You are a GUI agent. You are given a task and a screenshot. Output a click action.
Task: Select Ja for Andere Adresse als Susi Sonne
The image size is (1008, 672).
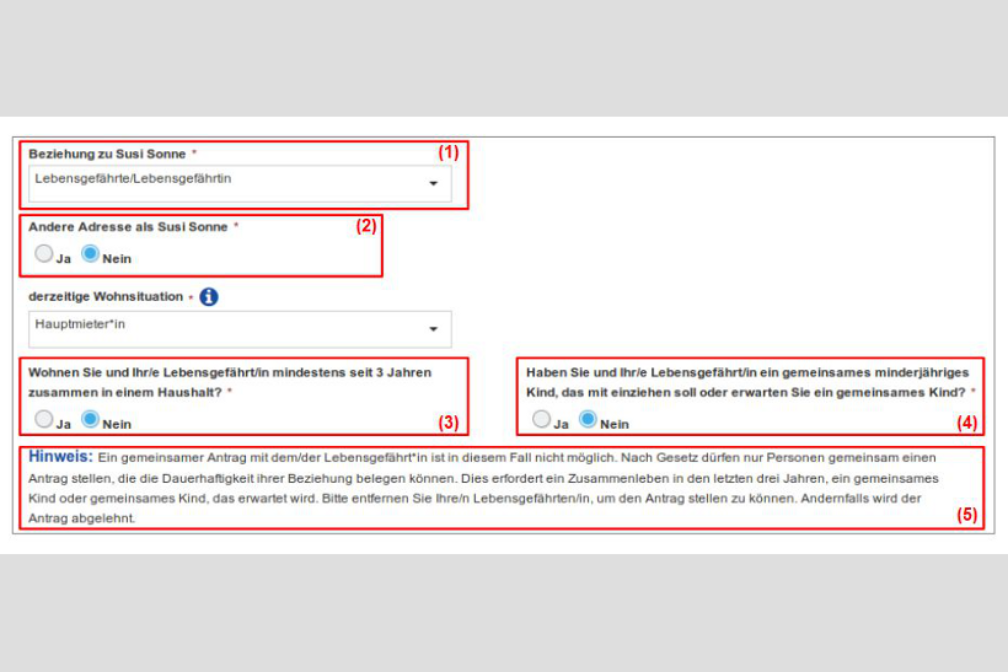coord(44,253)
